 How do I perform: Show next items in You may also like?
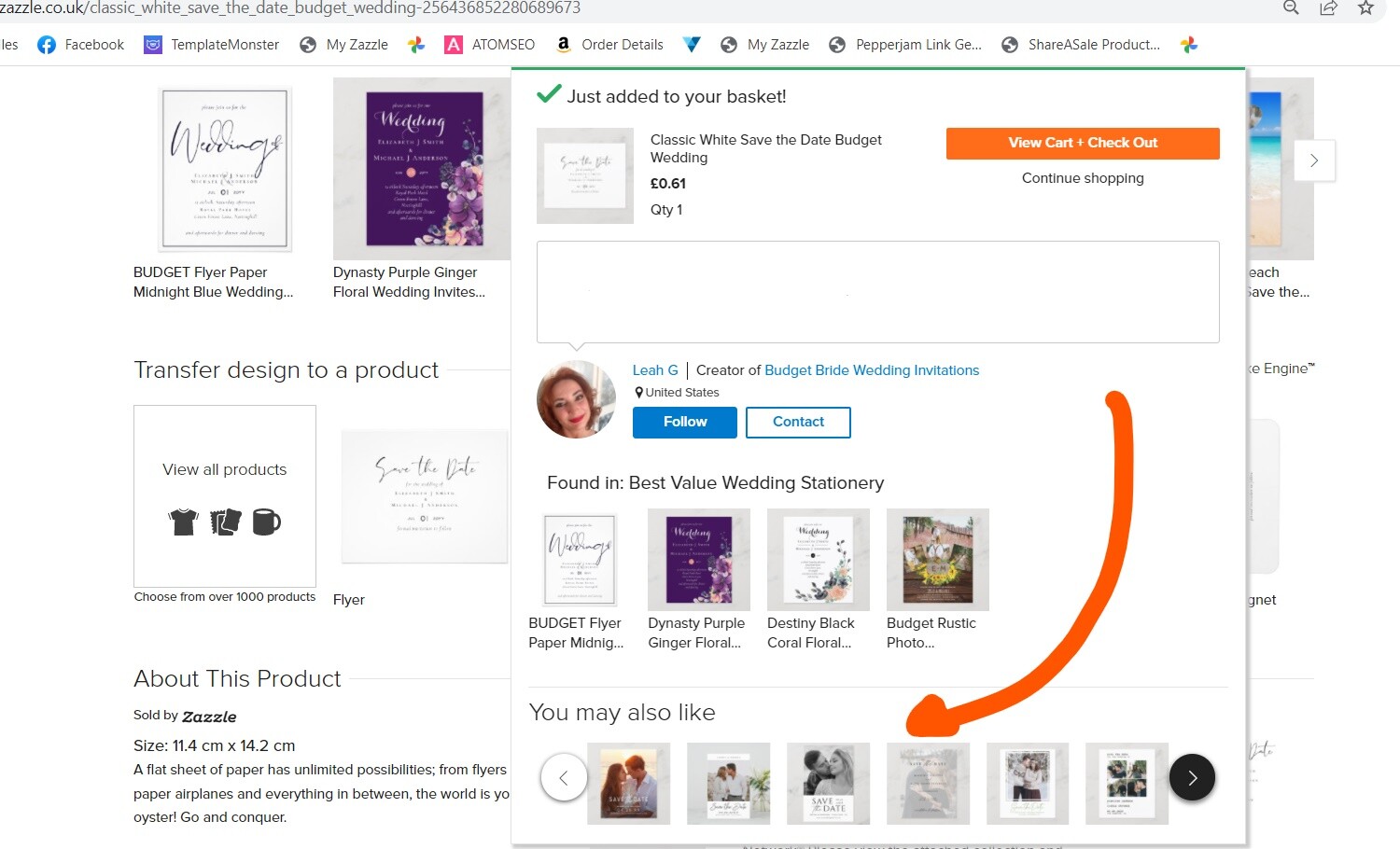(1192, 777)
